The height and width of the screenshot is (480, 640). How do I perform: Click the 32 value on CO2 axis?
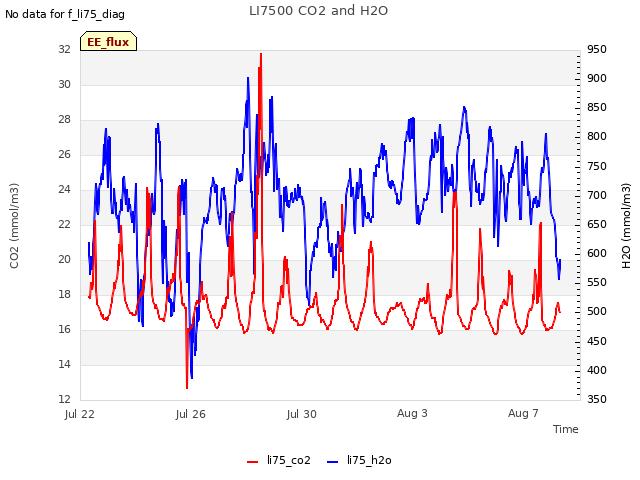(x=64, y=49)
